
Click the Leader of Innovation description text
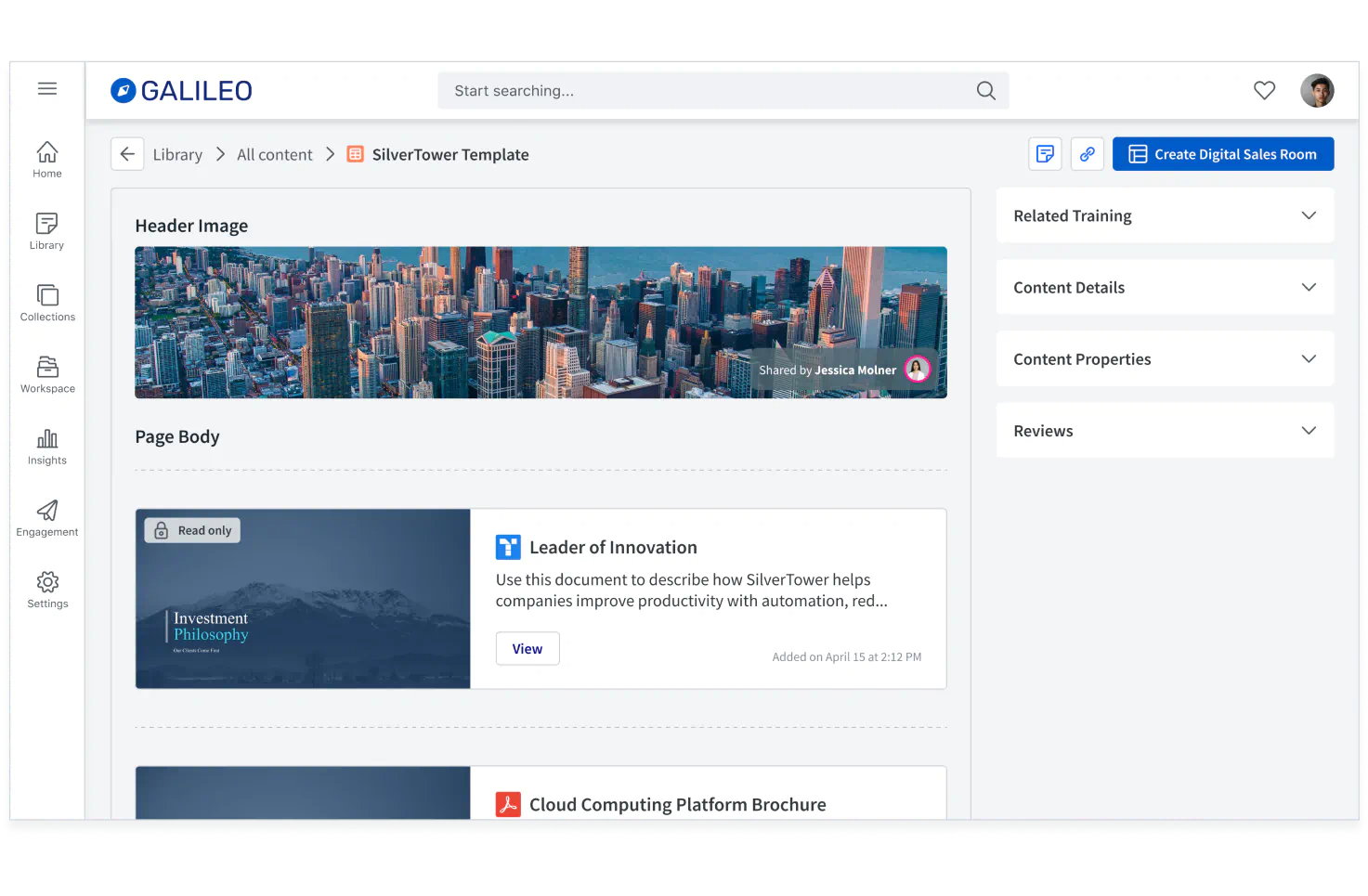point(692,590)
